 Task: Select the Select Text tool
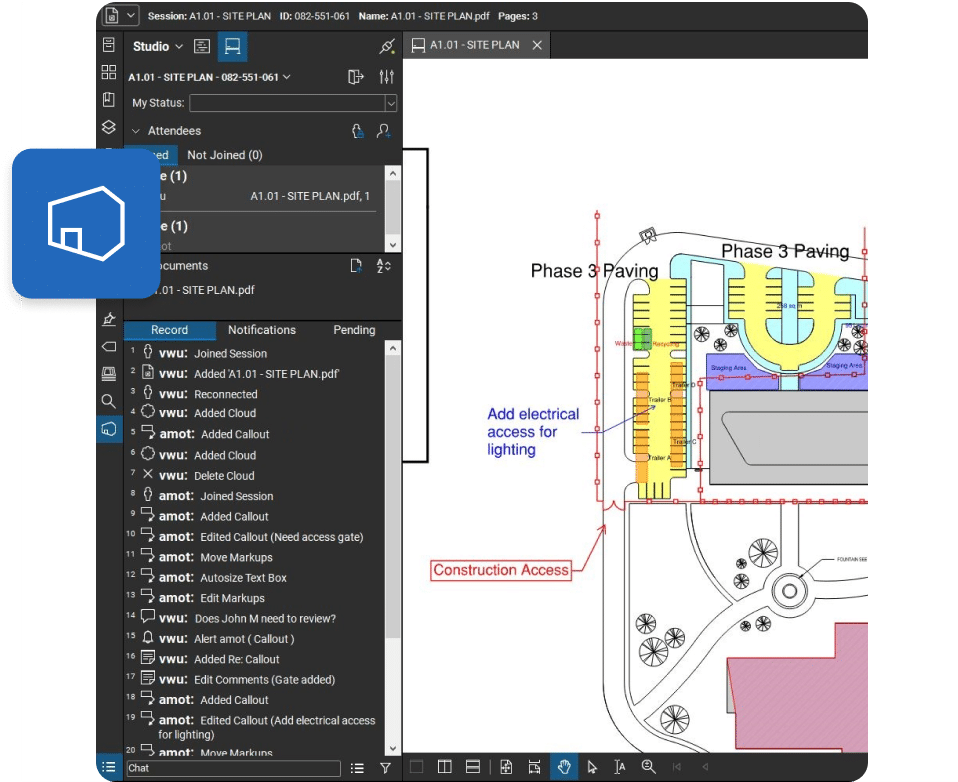pos(620,767)
